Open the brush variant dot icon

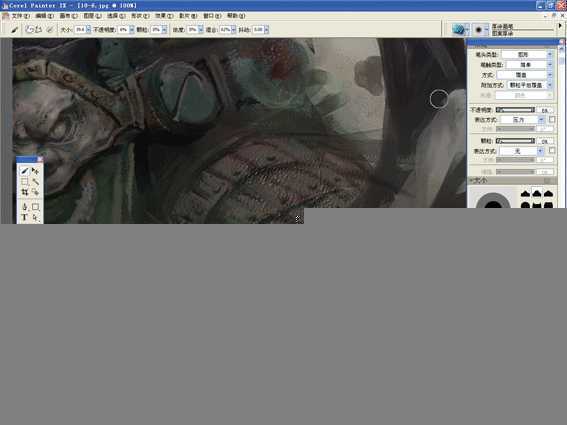coord(479,29)
